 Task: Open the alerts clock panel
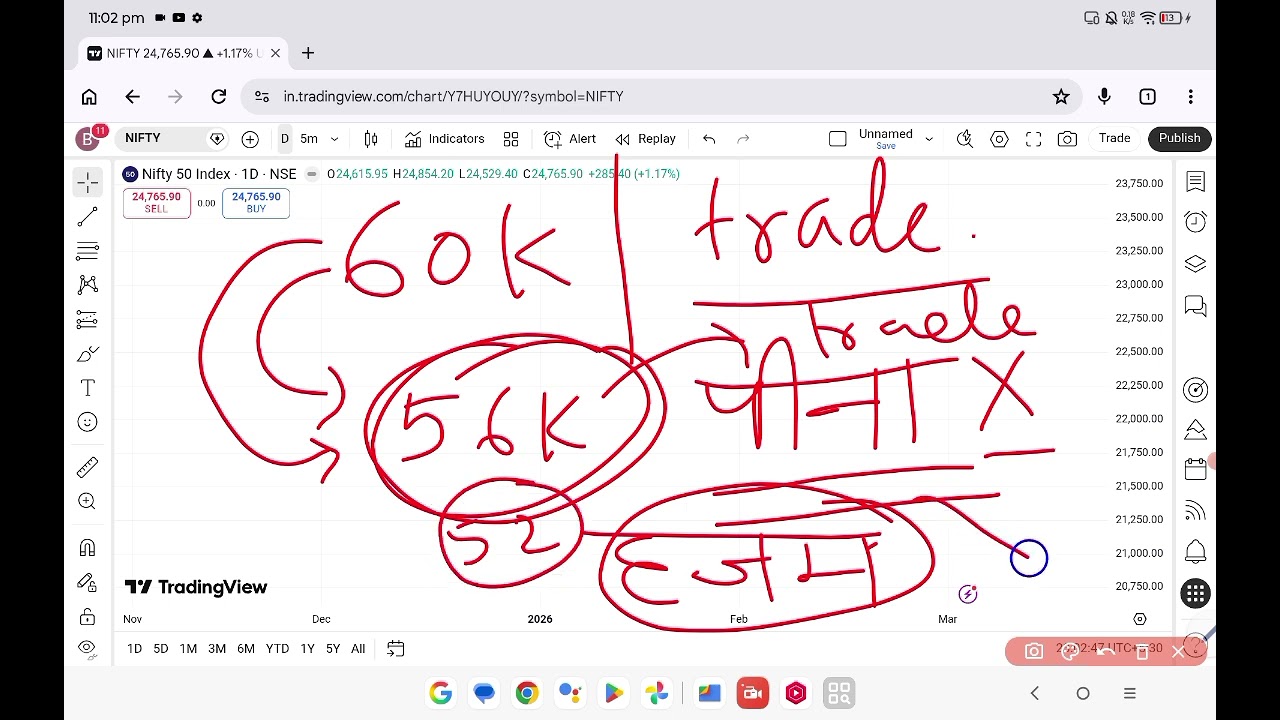tap(1195, 221)
